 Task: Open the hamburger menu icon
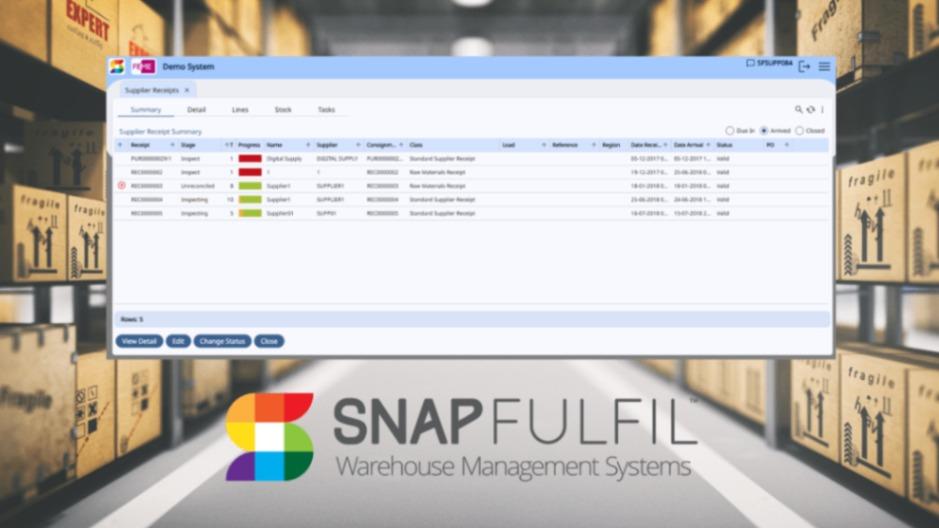[825, 66]
